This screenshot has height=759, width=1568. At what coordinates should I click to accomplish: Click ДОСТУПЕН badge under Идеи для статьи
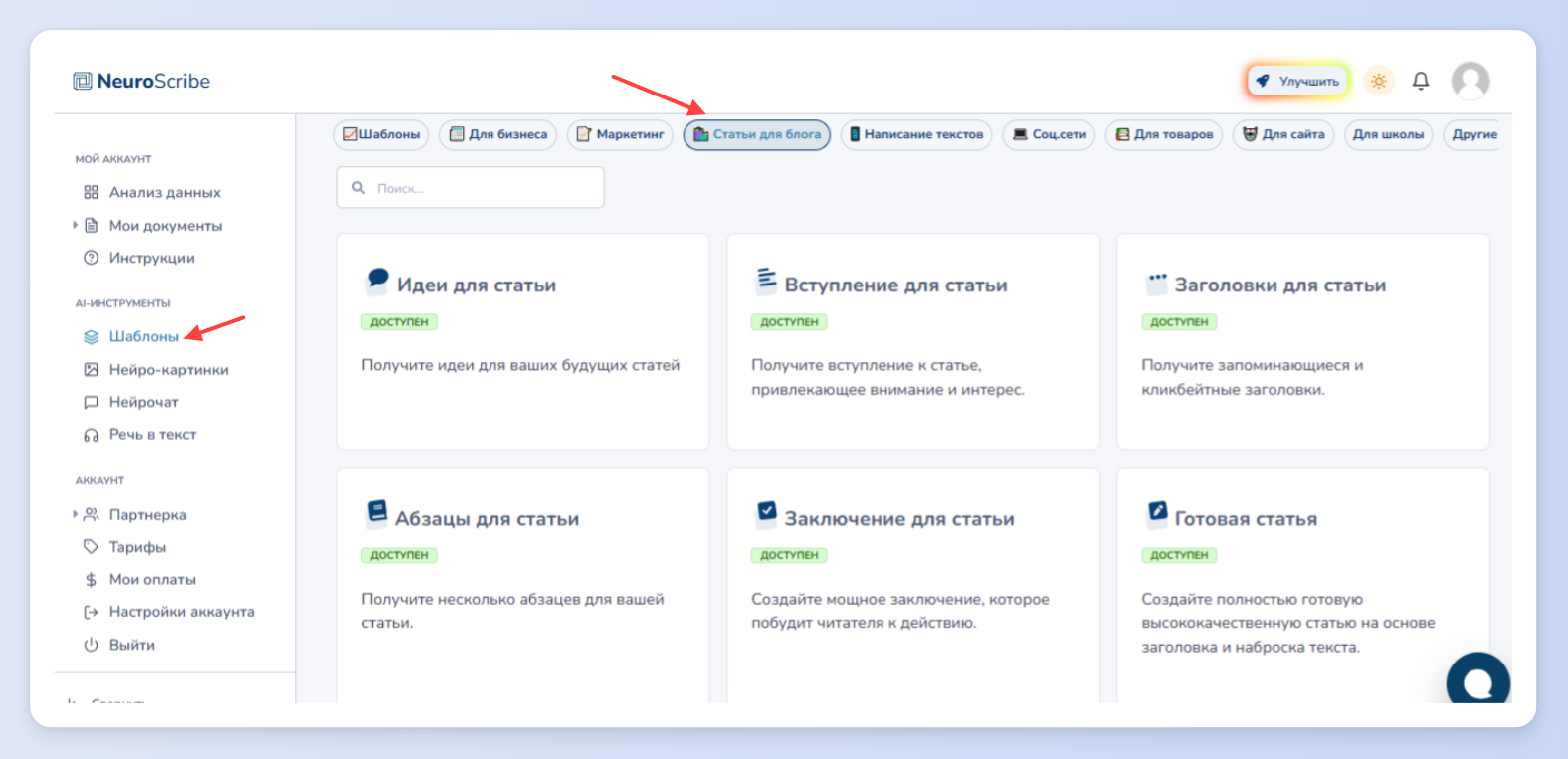pyautogui.click(x=399, y=322)
